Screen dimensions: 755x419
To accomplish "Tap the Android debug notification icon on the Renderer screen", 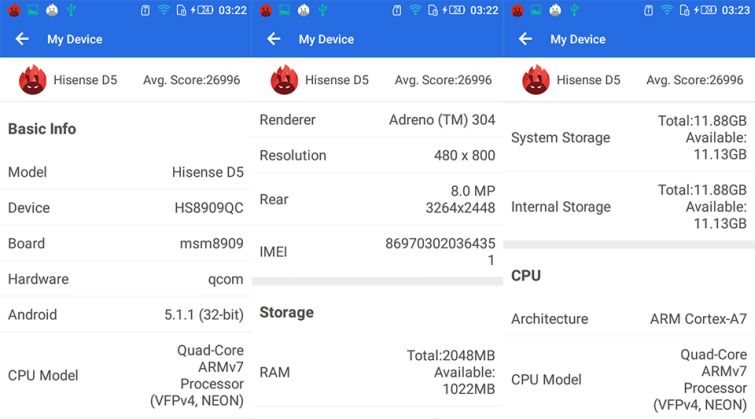I will [303, 10].
